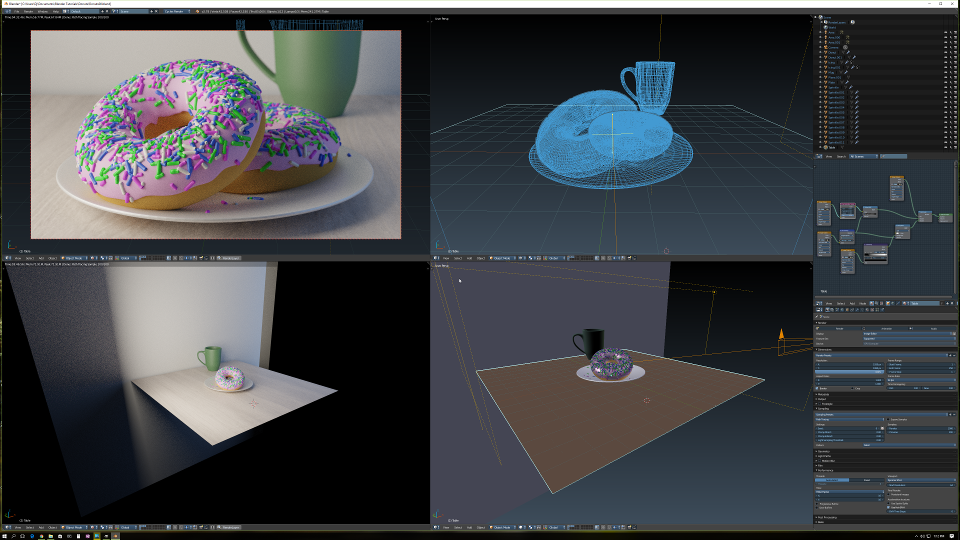Click the outliner editor type icon

click(819, 157)
